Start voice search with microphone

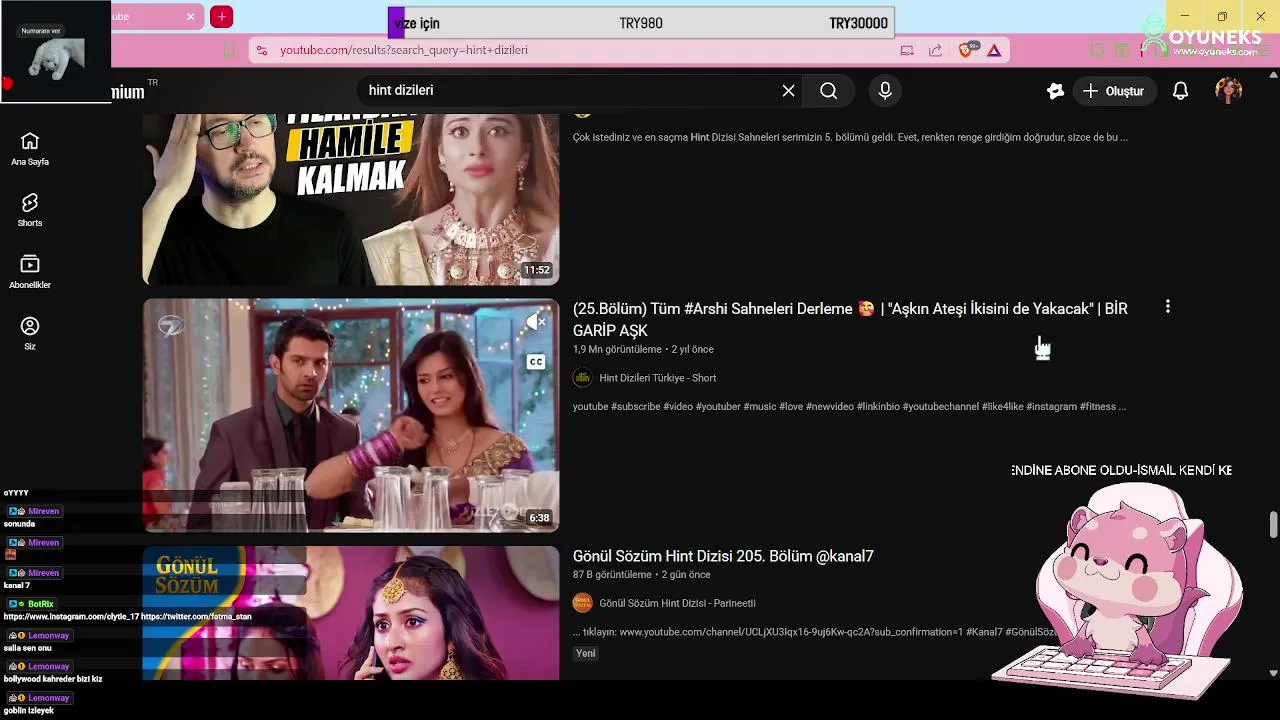point(885,91)
